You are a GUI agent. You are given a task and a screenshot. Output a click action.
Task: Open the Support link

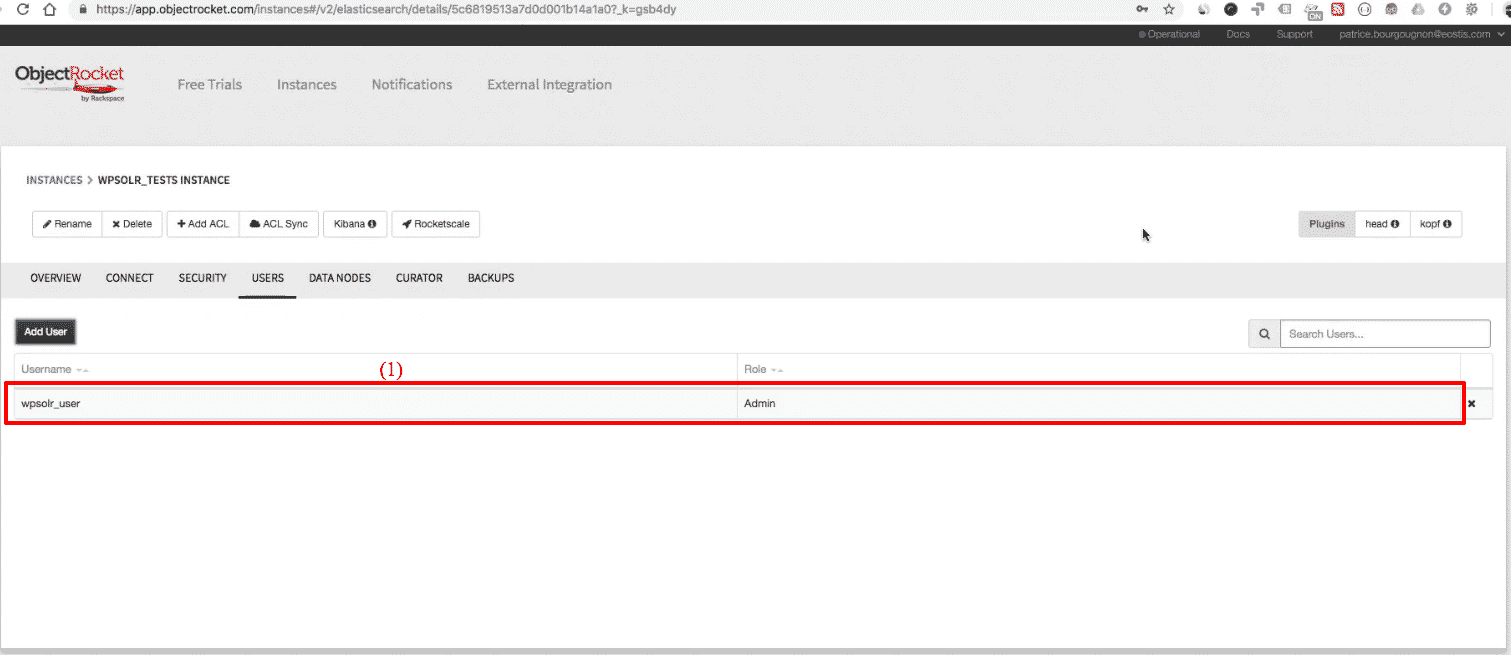pyautogui.click(x=1295, y=34)
